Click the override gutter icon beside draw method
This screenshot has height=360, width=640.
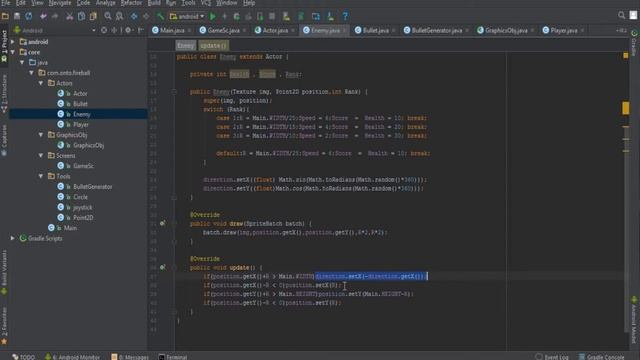click(x=162, y=223)
